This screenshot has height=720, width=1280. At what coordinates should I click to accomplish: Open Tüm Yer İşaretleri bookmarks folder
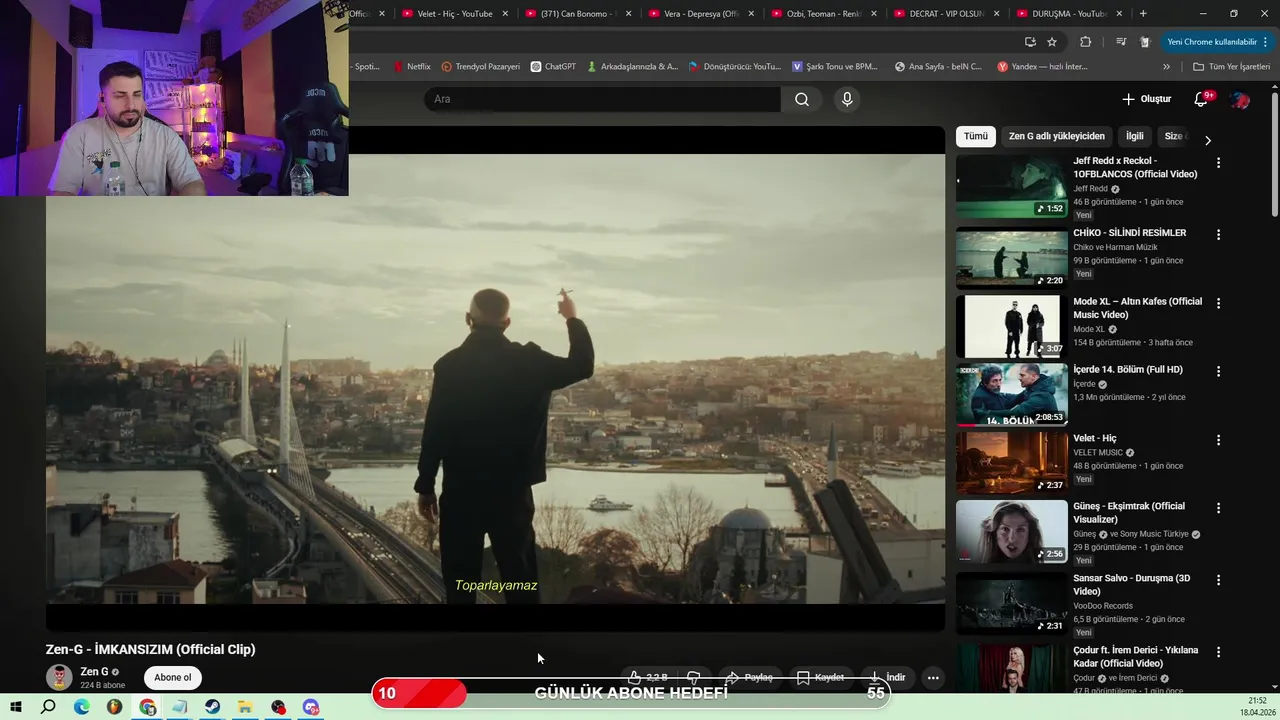(x=1231, y=67)
